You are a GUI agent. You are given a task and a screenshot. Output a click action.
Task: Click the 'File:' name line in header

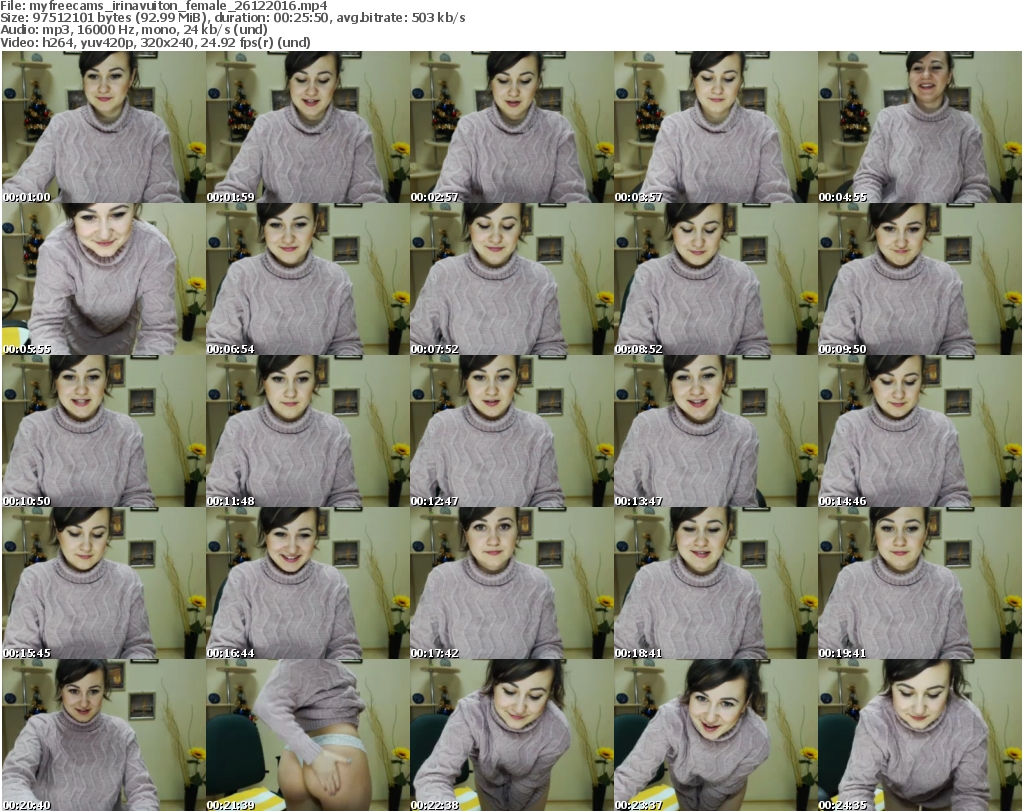(164, 6)
